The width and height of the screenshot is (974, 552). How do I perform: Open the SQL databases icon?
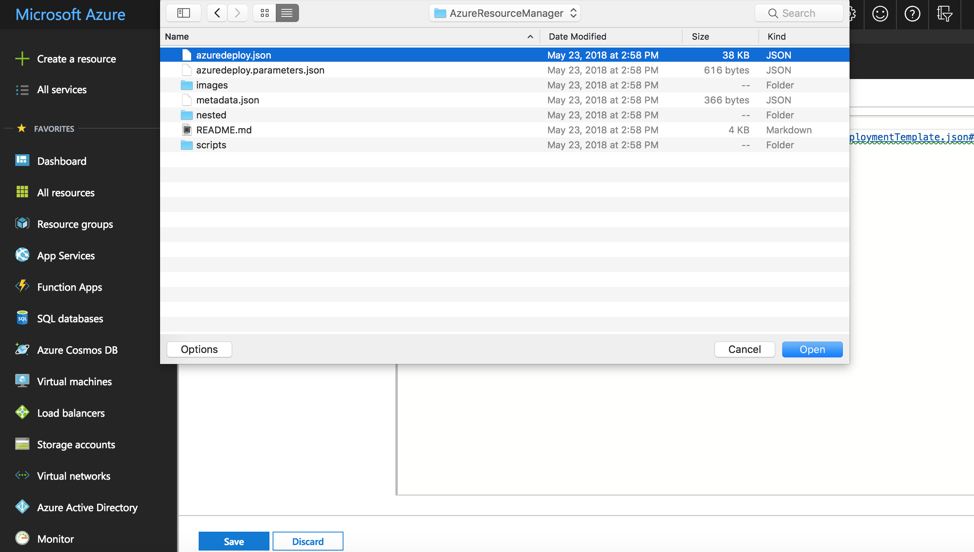[22, 318]
